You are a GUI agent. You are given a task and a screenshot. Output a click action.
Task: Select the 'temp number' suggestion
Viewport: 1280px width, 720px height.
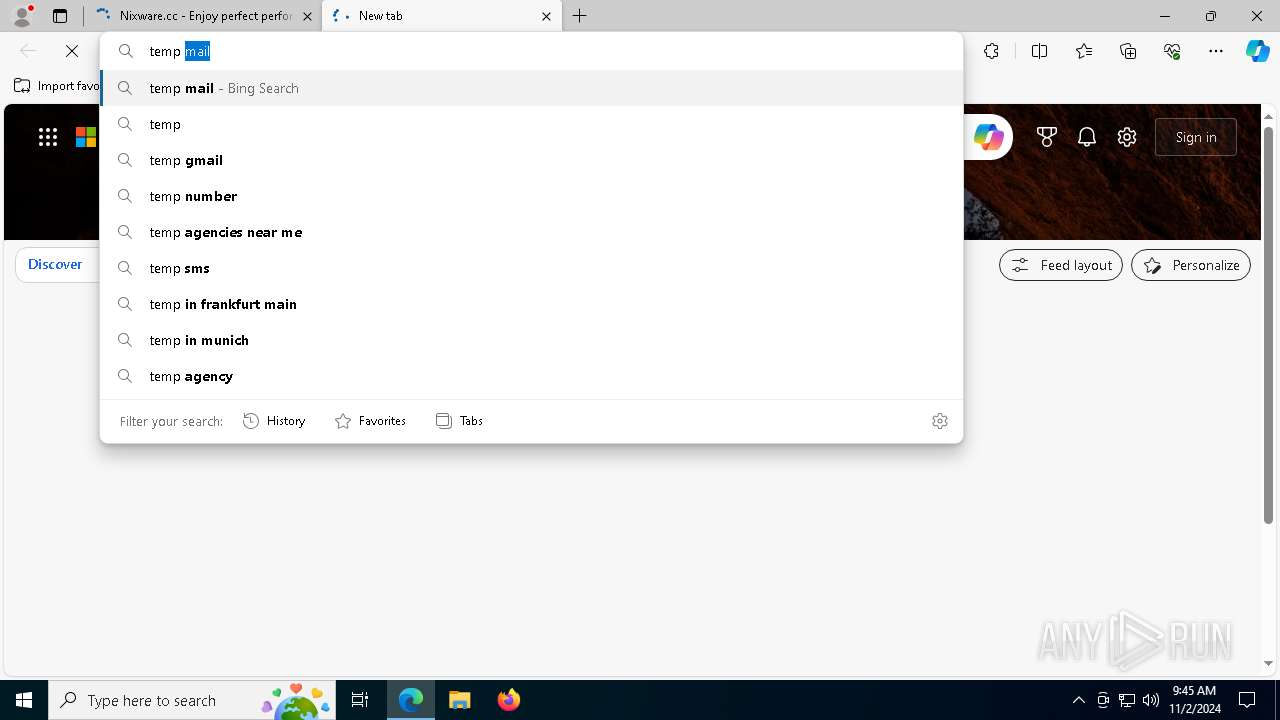(531, 196)
